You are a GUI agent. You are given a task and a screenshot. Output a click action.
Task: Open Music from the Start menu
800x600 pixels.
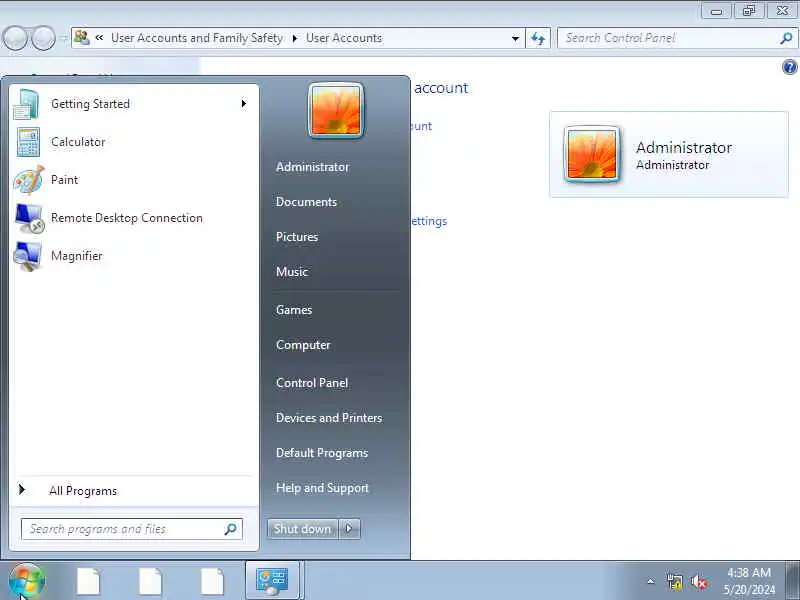pos(292,272)
